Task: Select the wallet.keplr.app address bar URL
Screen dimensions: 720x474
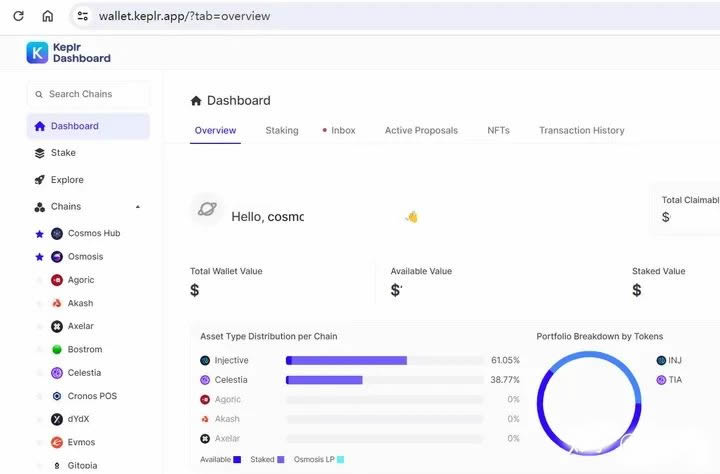Action: point(185,16)
